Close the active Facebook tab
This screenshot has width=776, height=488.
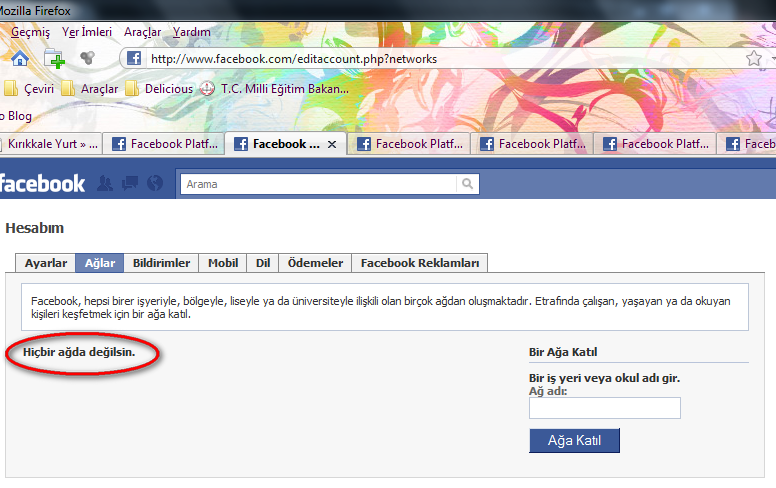coord(332,145)
